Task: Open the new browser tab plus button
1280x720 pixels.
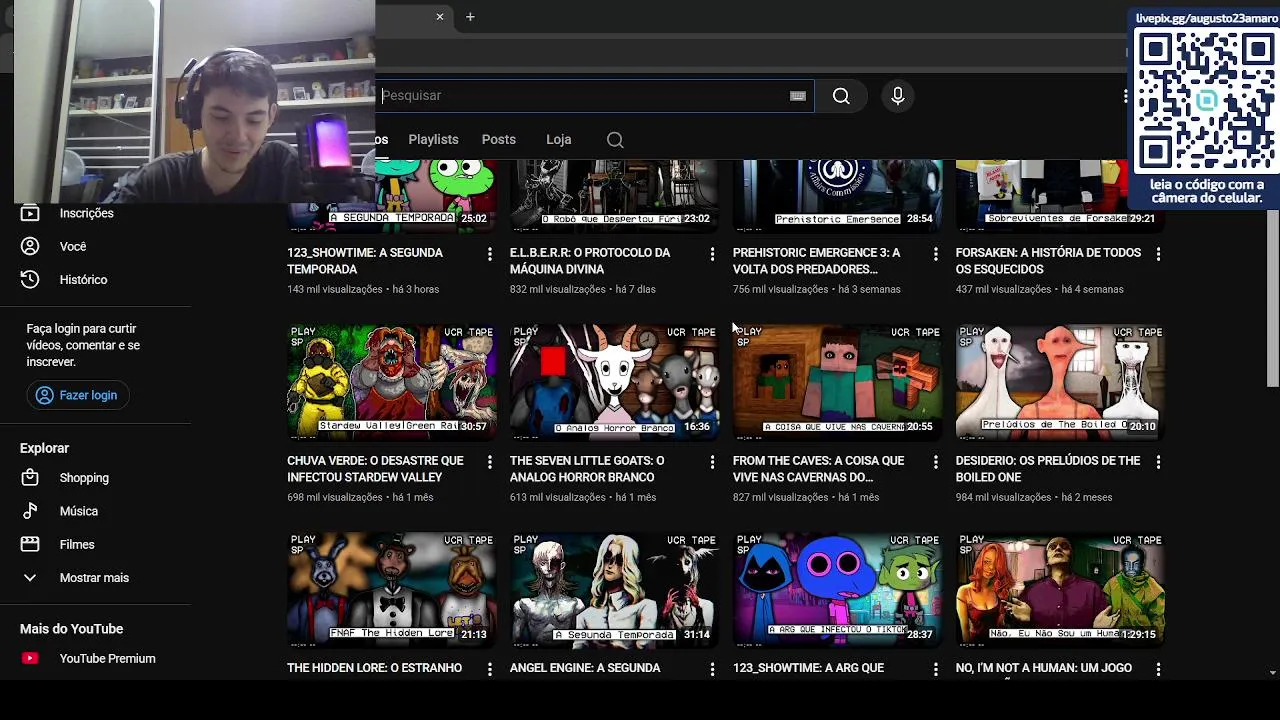Action: click(x=470, y=17)
